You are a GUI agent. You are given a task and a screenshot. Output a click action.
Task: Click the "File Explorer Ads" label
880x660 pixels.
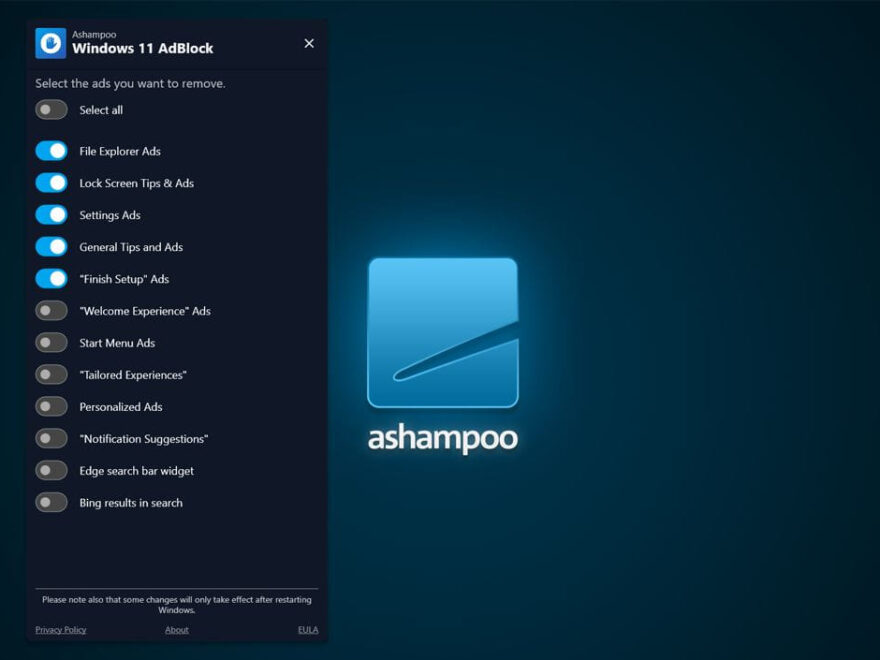click(120, 151)
